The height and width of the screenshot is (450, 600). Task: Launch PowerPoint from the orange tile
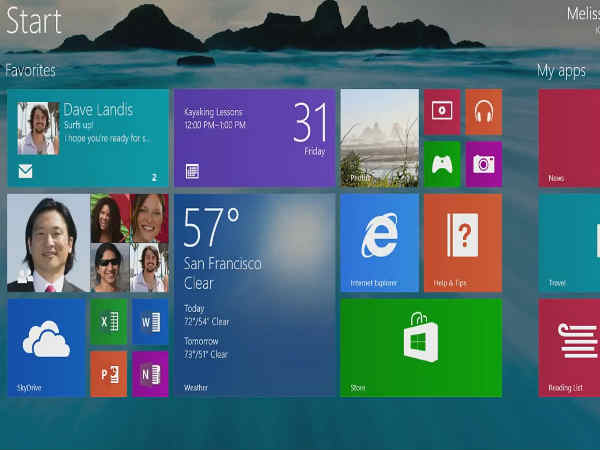[108, 373]
